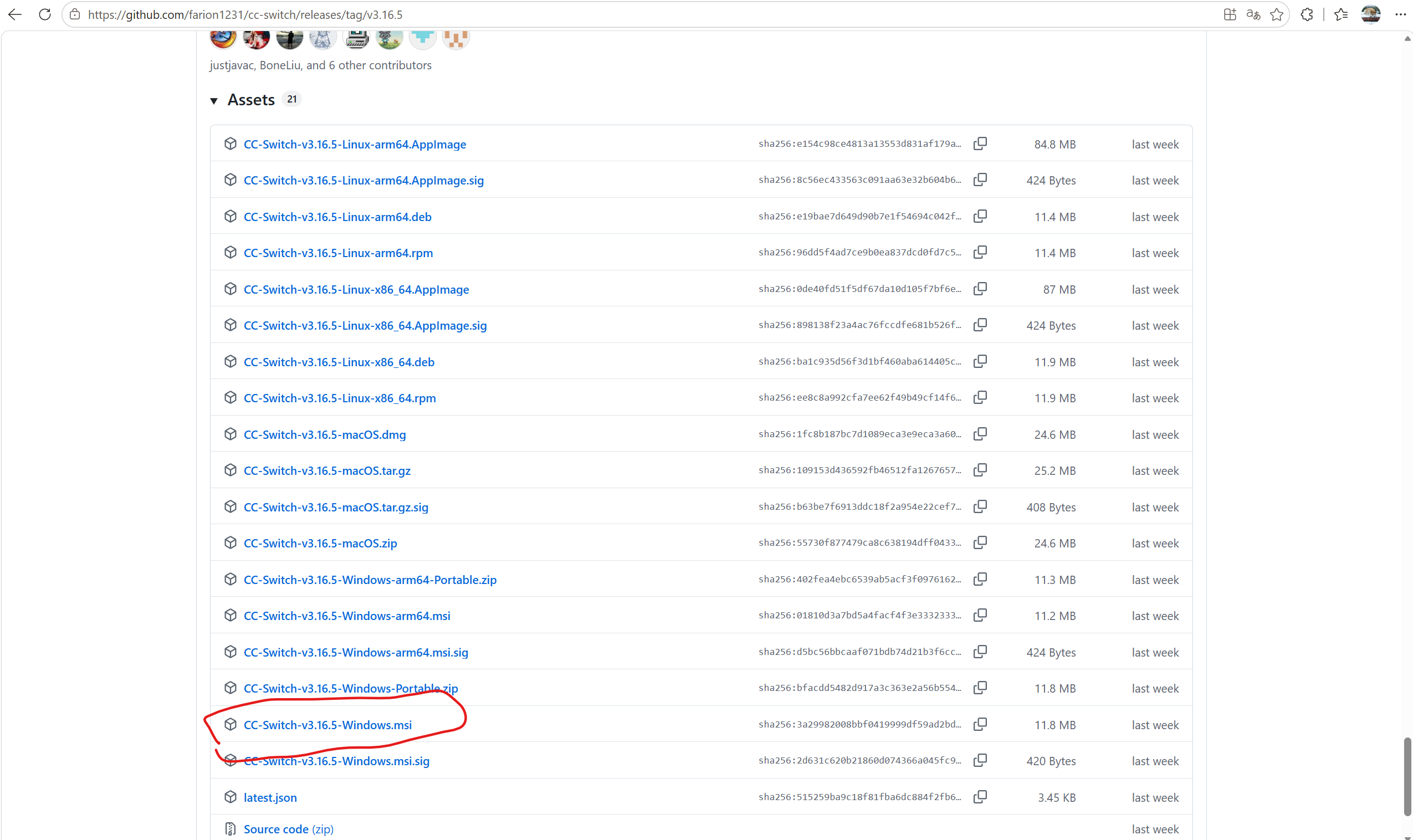Screen dimensions: 1413x840
Task: Copy sha256 for Linux-x86_64.AppImage.sig
Action: click(x=980, y=325)
